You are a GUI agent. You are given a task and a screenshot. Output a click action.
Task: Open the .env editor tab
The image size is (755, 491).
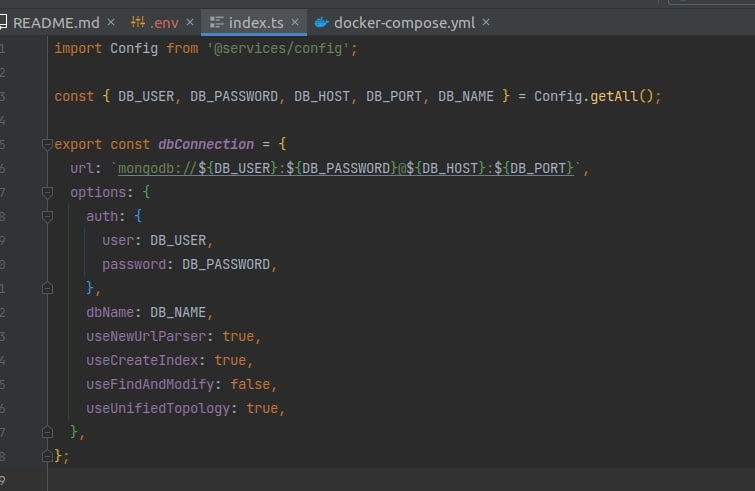(164, 23)
